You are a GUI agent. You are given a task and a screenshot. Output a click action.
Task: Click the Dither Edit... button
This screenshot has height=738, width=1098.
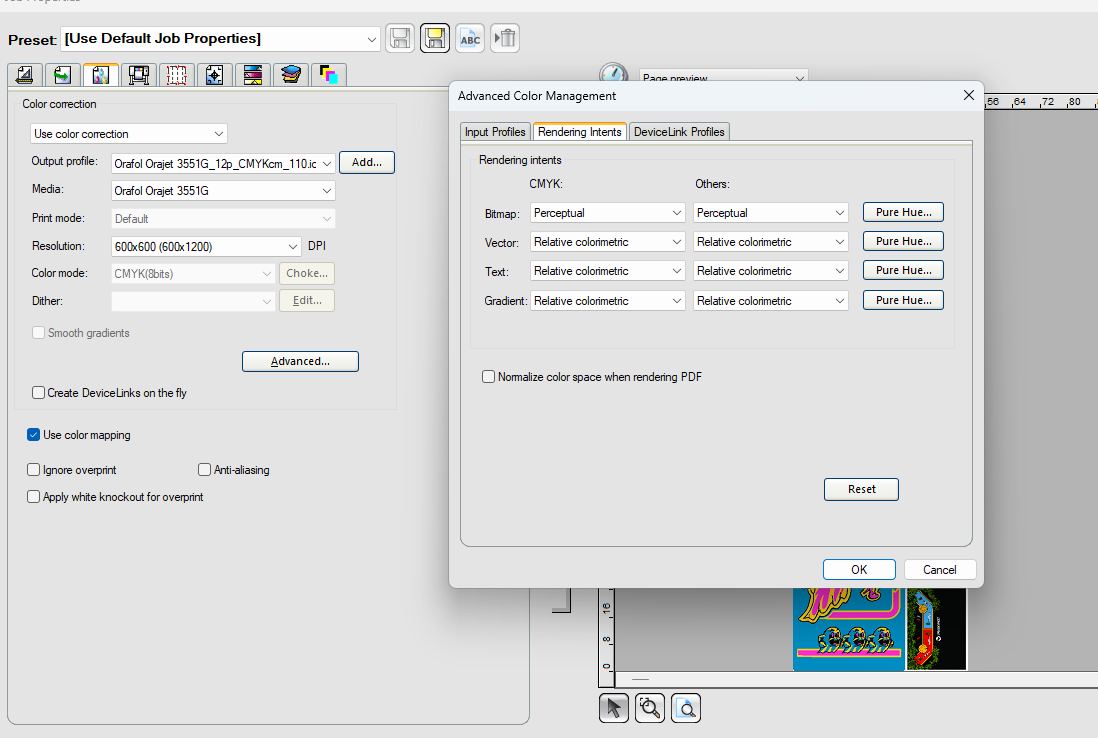[307, 300]
